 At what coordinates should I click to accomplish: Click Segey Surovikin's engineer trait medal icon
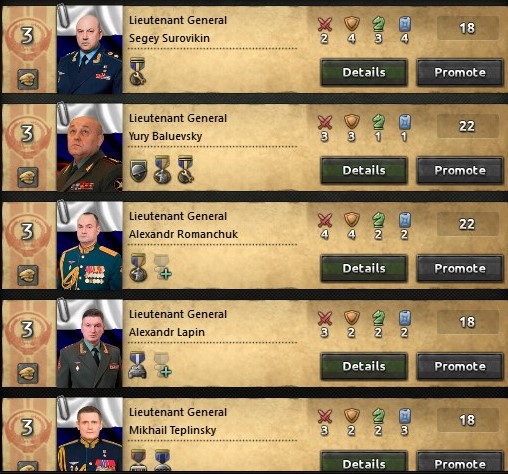tap(137, 71)
